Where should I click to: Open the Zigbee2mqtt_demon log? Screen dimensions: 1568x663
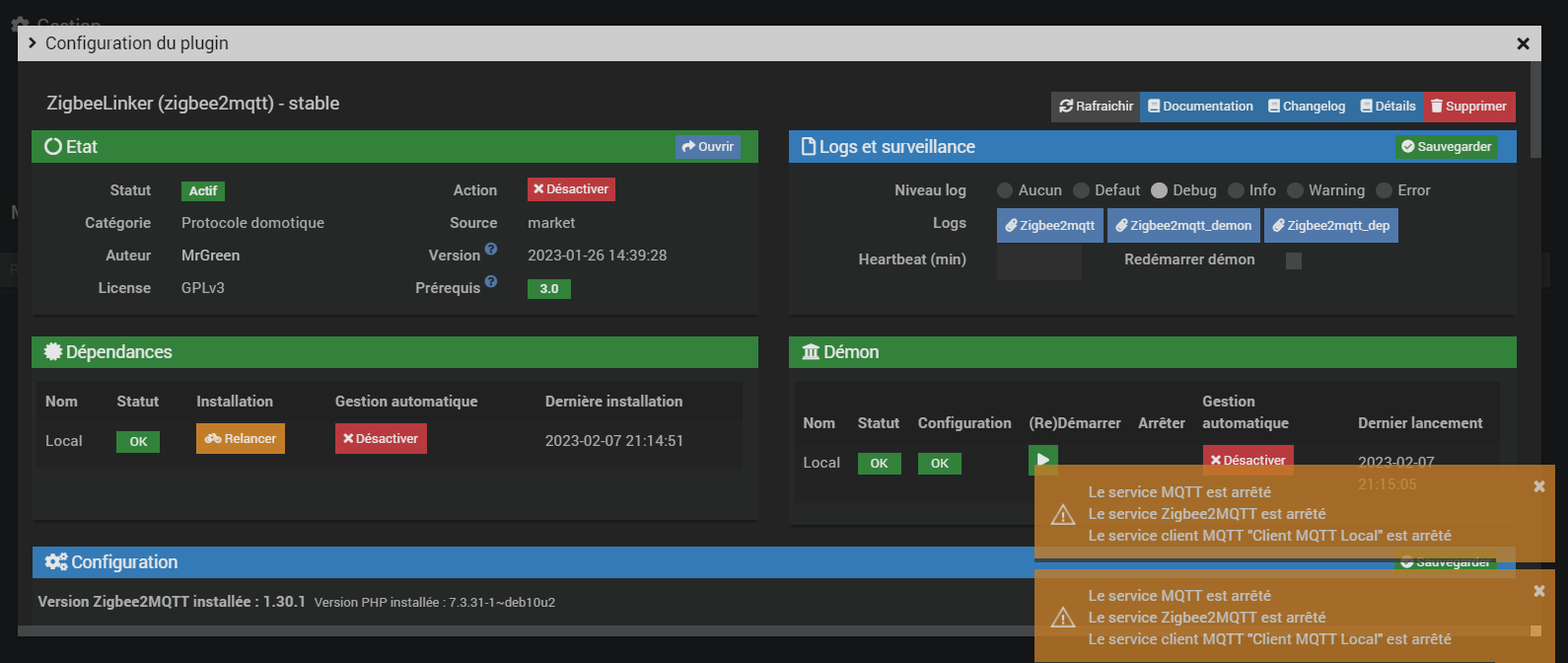click(x=1183, y=225)
